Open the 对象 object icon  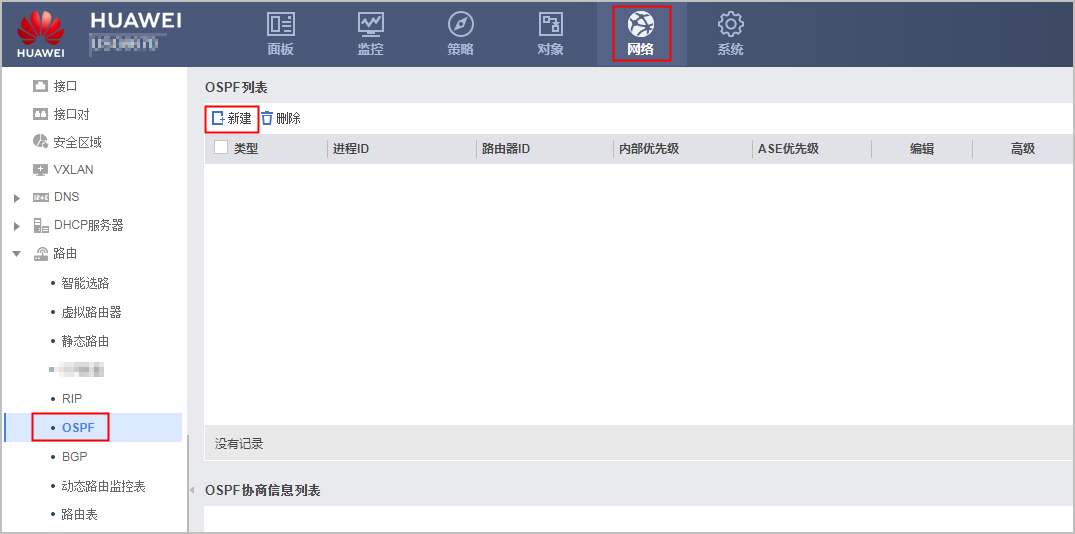[x=550, y=24]
